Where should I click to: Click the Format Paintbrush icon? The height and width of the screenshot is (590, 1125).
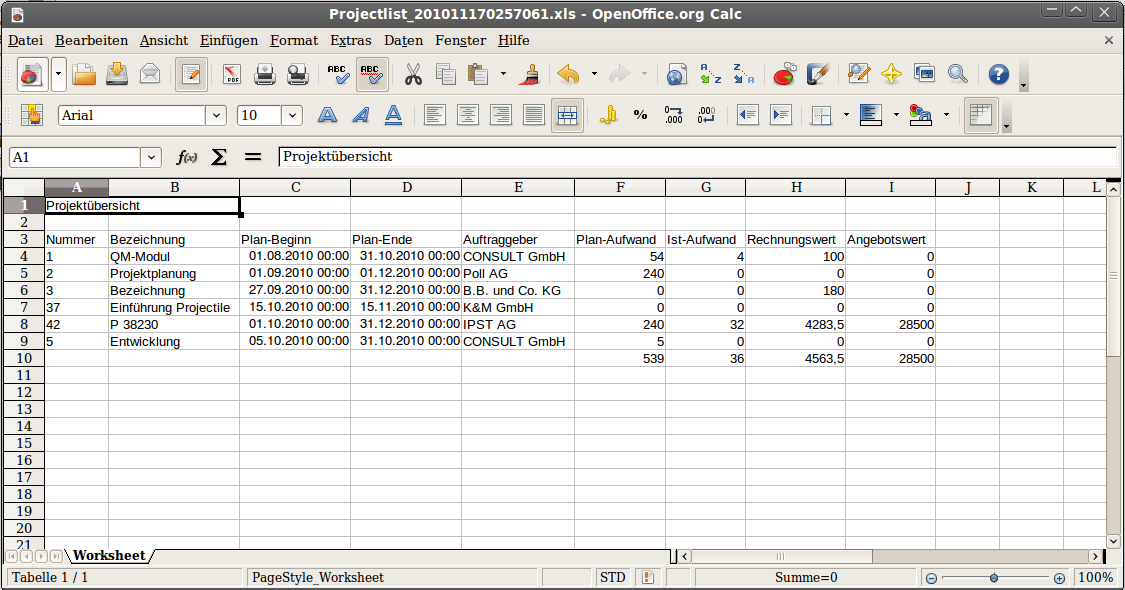pos(530,75)
